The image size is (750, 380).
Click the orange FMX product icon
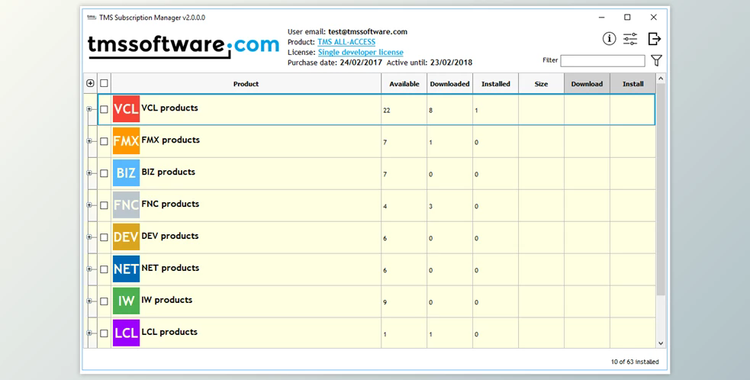coord(126,141)
